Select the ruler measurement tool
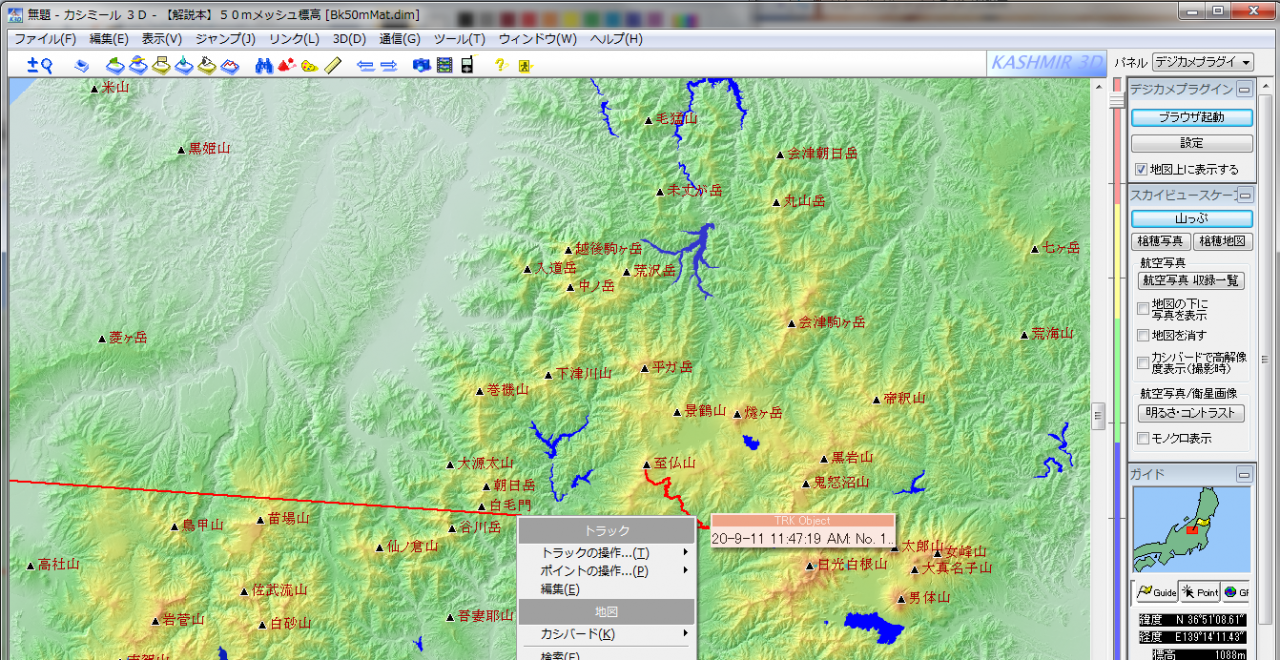 click(333, 65)
